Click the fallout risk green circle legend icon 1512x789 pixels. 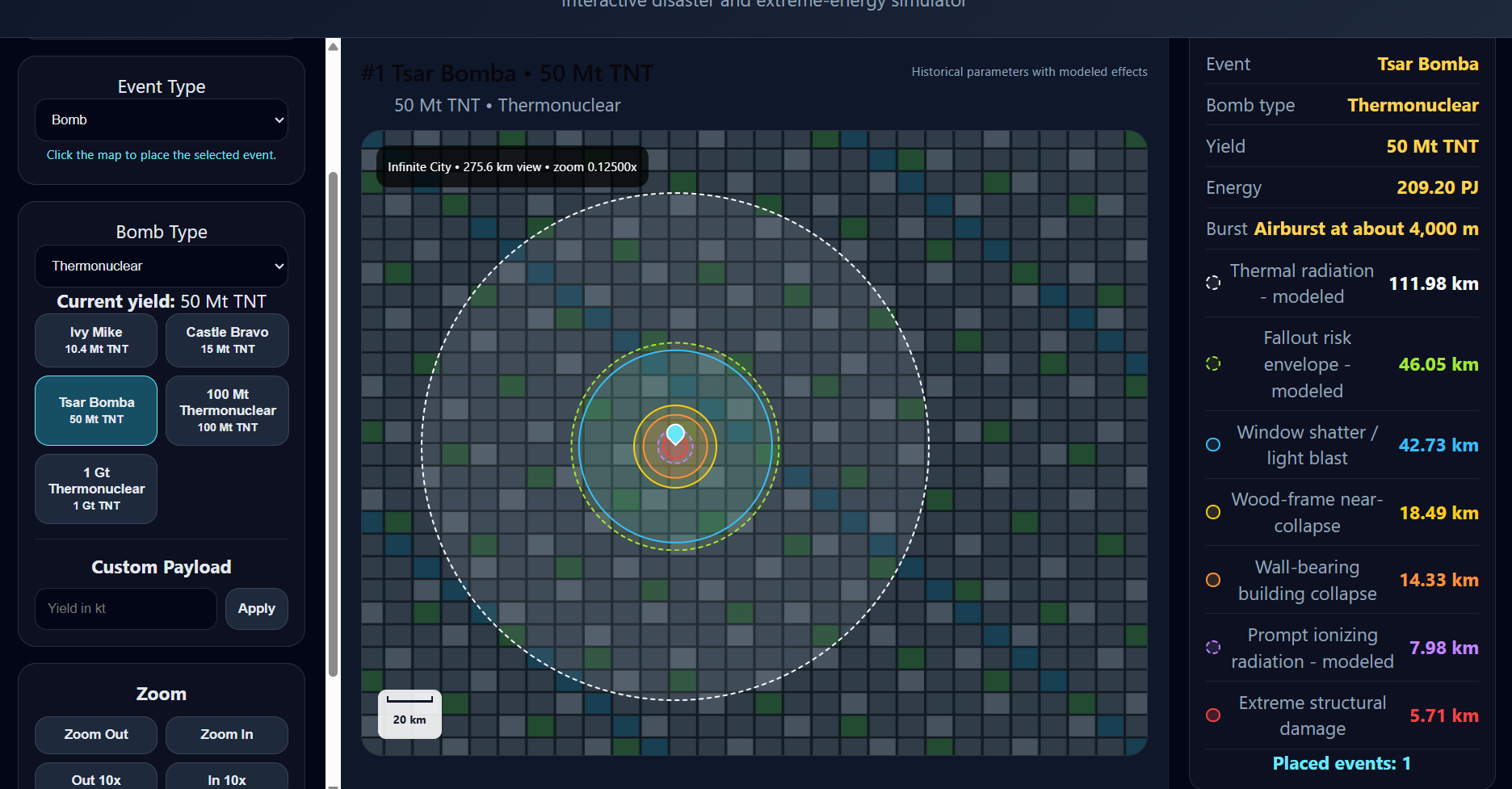click(x=1212, y=363)
